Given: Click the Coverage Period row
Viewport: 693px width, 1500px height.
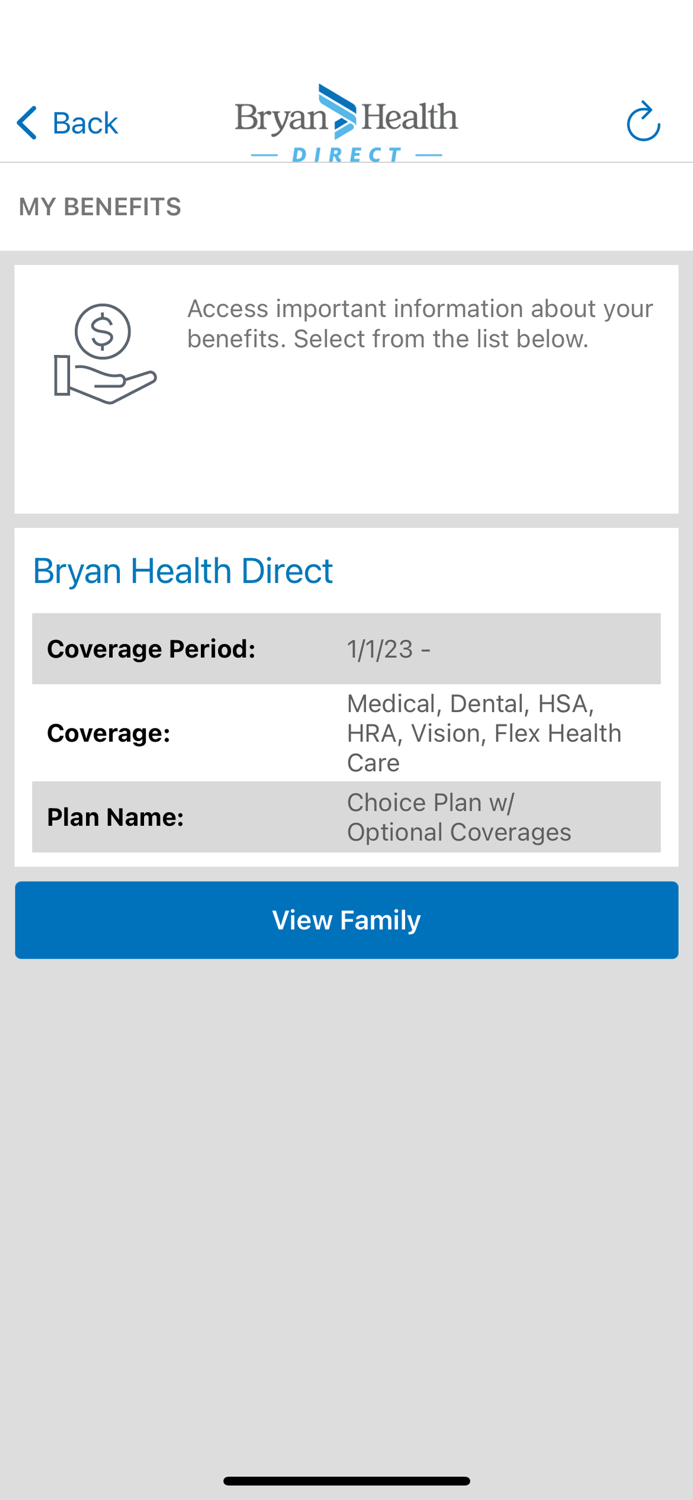Looking at the screenshot, I should (346, 648).
